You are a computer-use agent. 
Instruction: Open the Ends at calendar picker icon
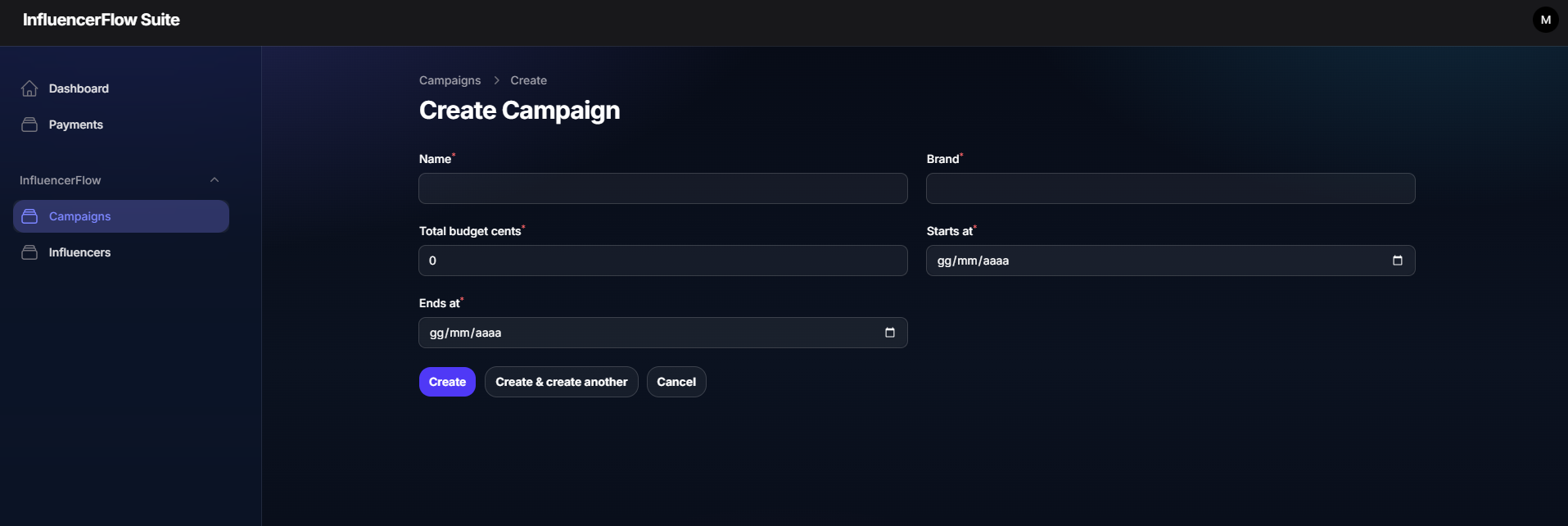(x=889, y=333)
